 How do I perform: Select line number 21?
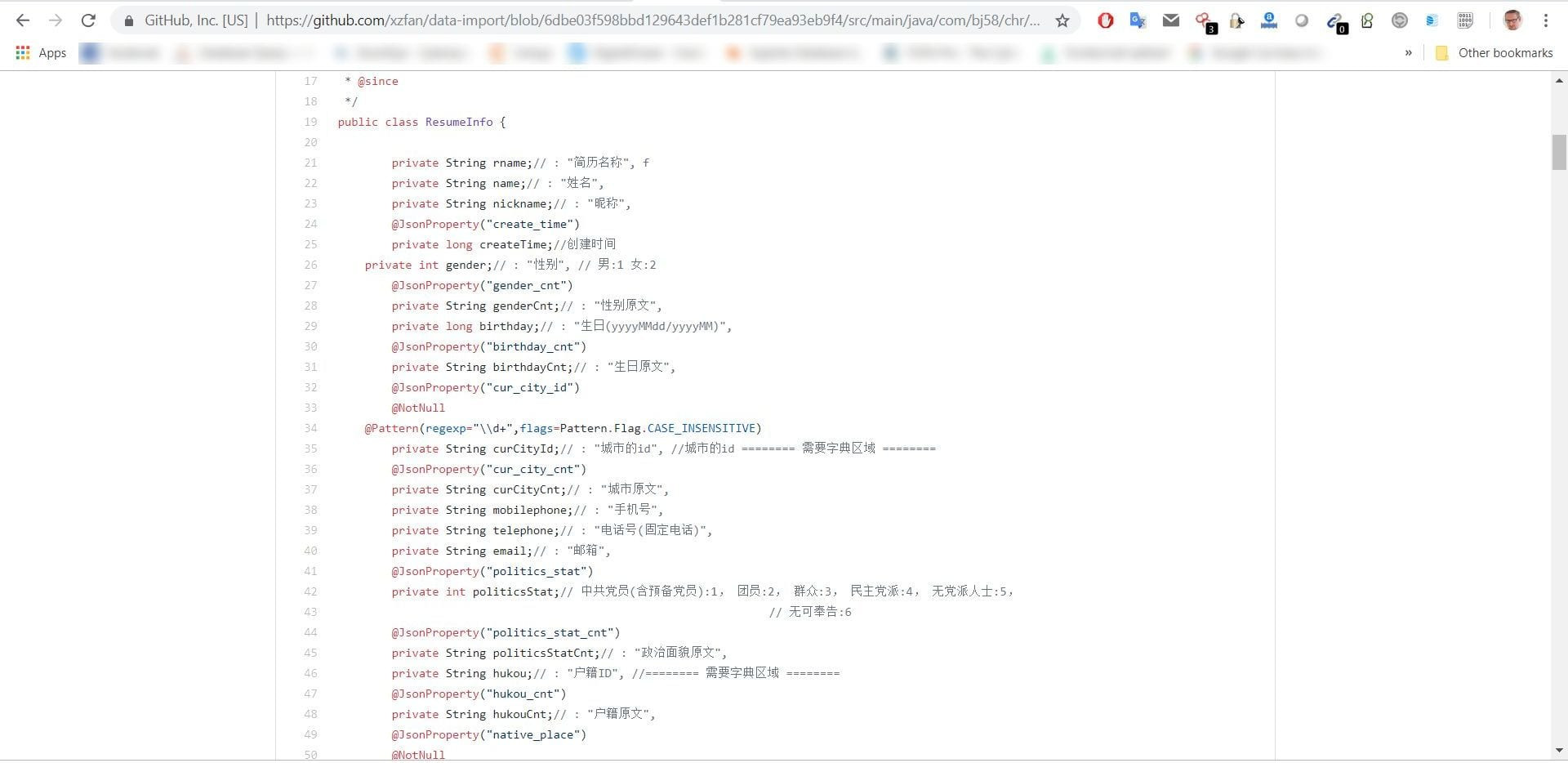point(310,163)
